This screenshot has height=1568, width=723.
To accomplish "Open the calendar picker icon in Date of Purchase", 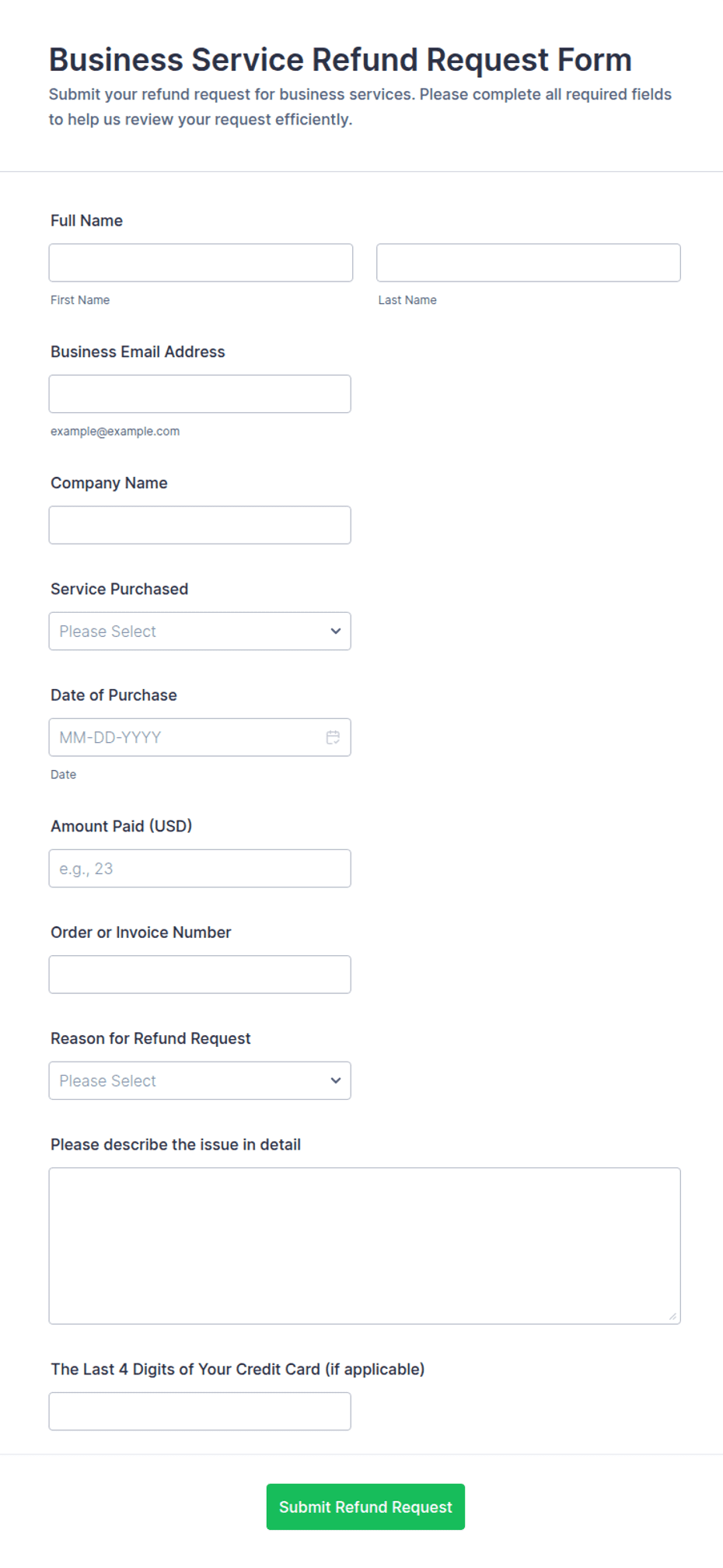I will tap(333, 737).
